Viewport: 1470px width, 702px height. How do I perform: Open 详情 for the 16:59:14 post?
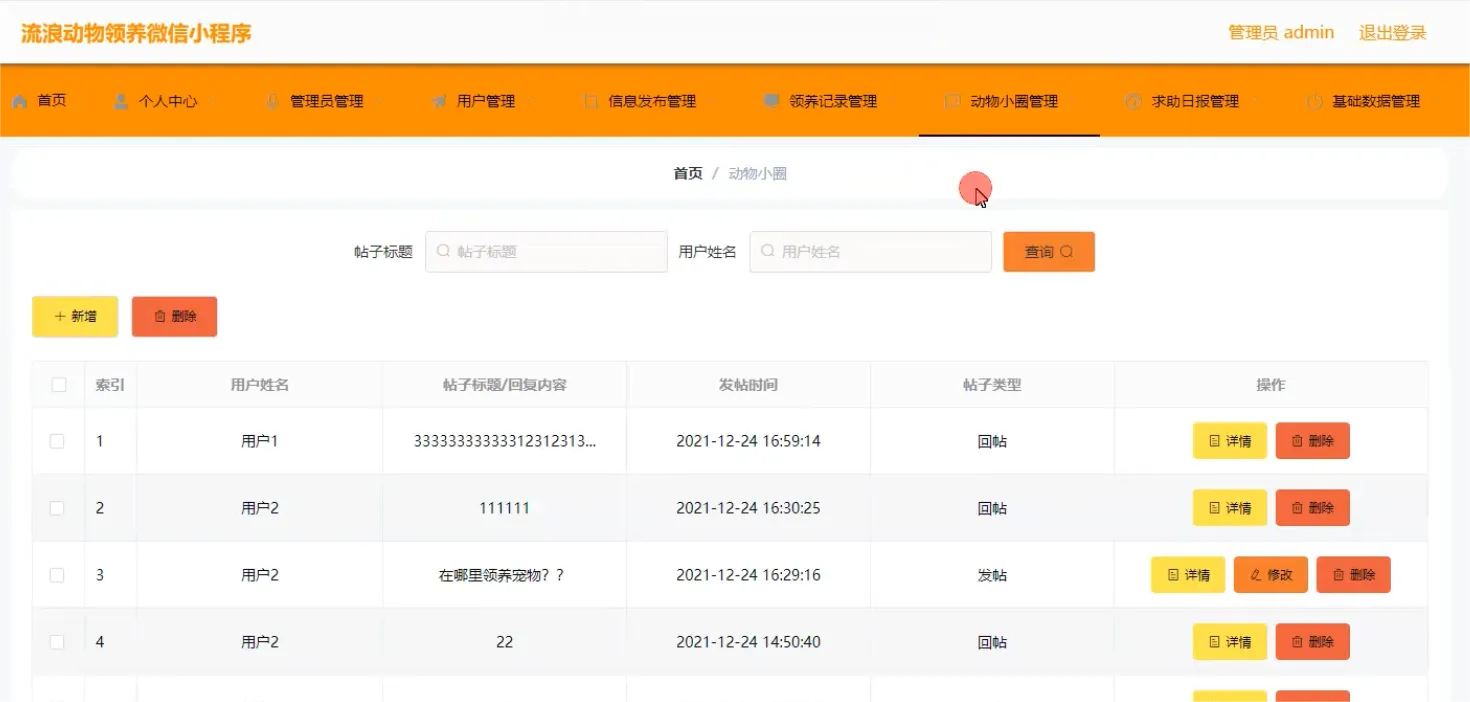coord(1230,441)
